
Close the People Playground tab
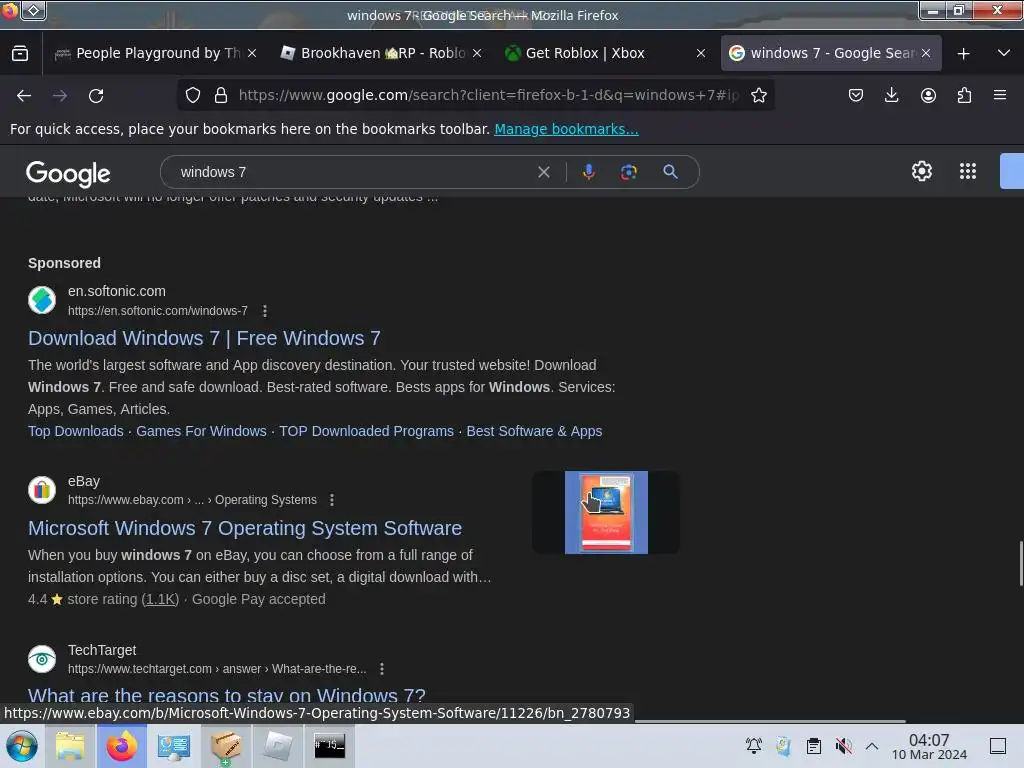point(252,54)
